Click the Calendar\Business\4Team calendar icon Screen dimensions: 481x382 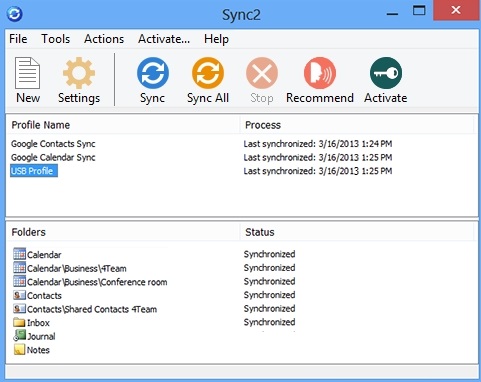coord(19,268)
